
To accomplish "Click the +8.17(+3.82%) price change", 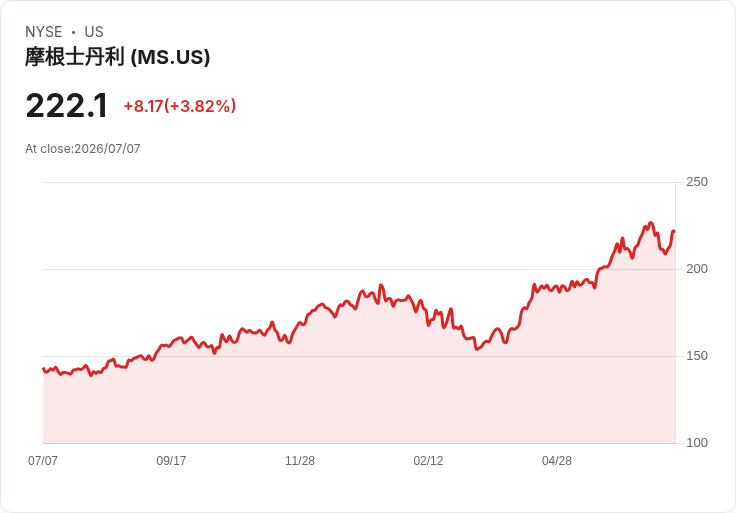I will pos(180,106).
